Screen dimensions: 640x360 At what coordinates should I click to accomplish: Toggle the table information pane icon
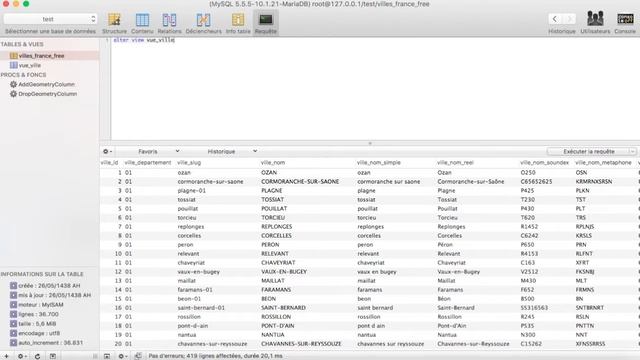[x=53, y=356]
